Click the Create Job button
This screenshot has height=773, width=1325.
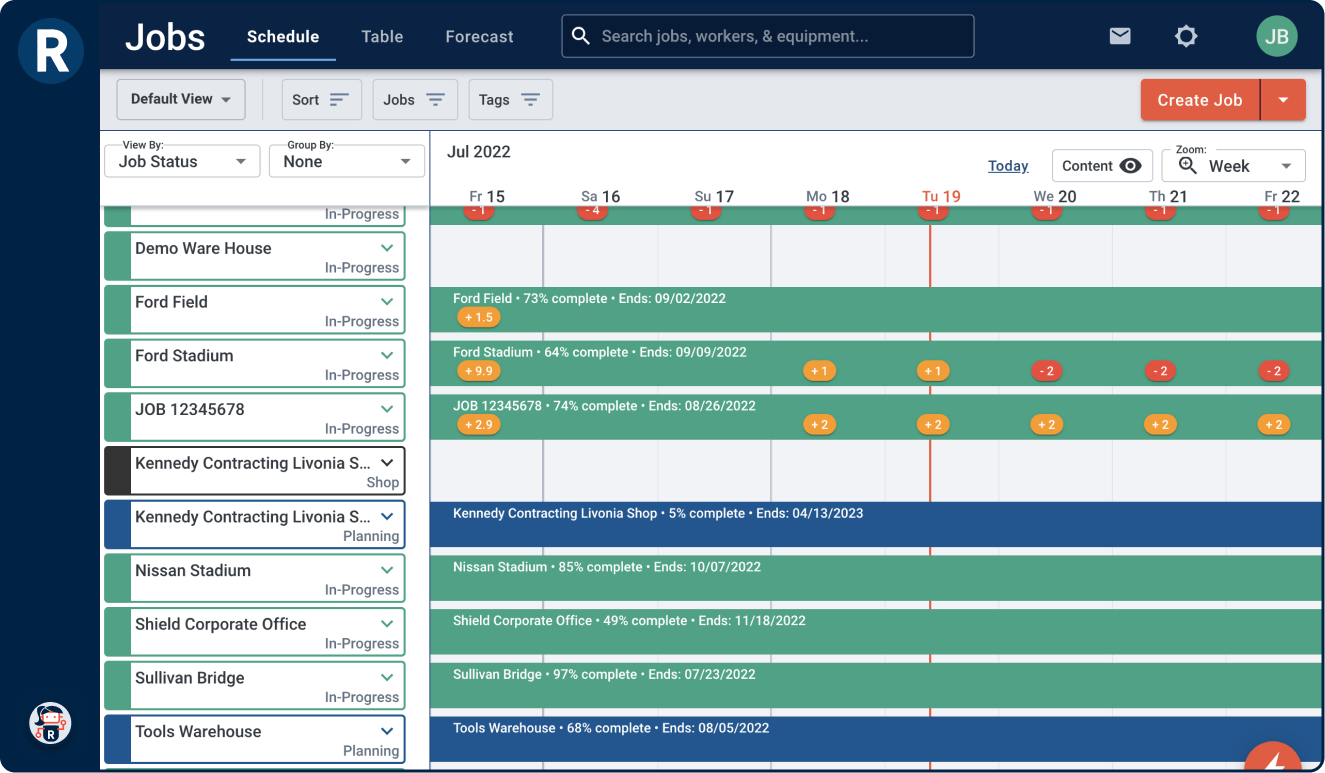pyautogui.click(x=1200, y=99)
